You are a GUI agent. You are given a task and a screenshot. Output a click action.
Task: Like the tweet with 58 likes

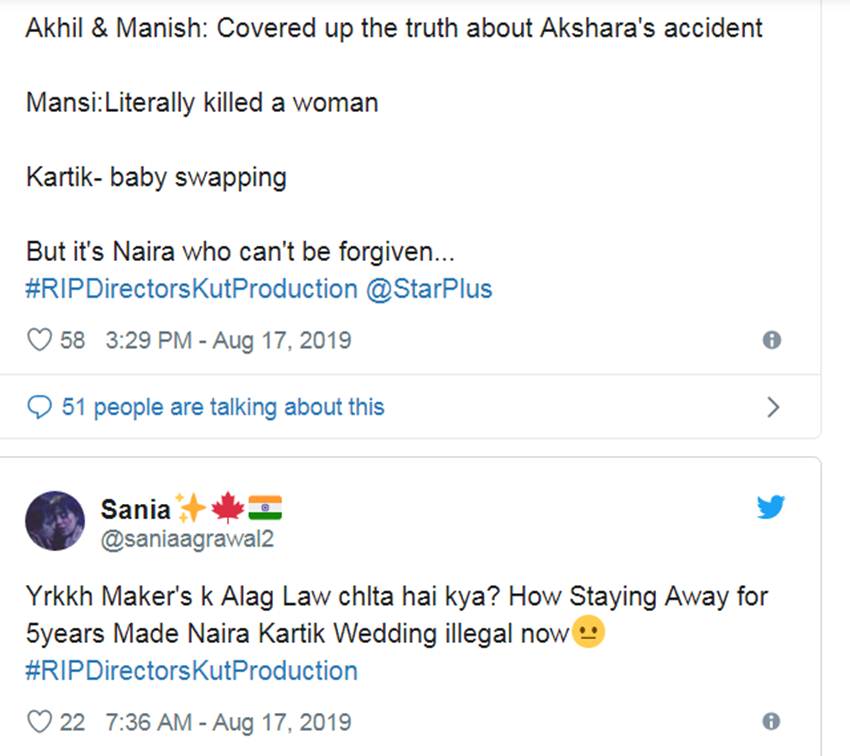[38, 340]
